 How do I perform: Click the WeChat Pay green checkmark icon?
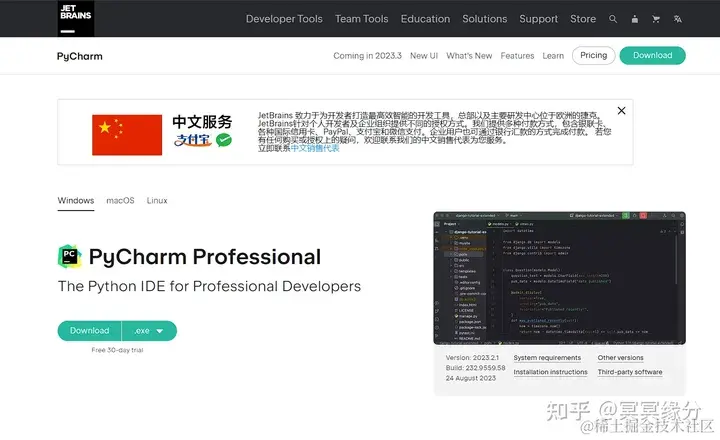[224, 140]
